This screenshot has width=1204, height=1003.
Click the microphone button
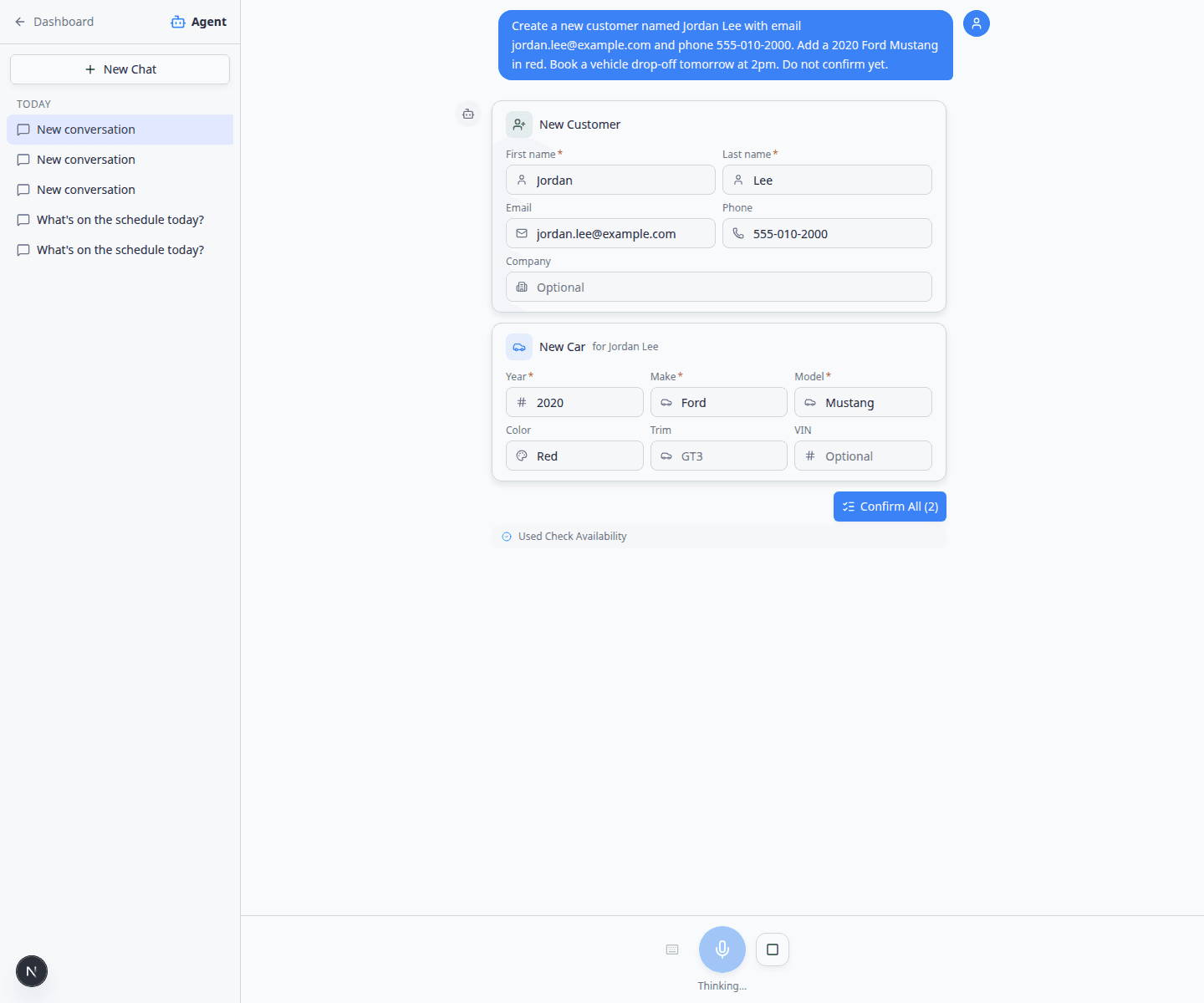(x=722, y=950)
